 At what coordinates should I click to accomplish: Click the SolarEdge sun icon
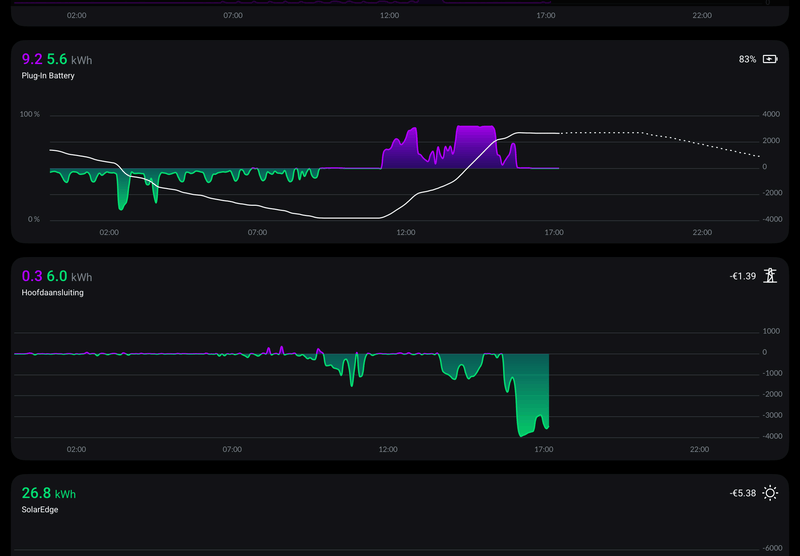pos(770,493)
